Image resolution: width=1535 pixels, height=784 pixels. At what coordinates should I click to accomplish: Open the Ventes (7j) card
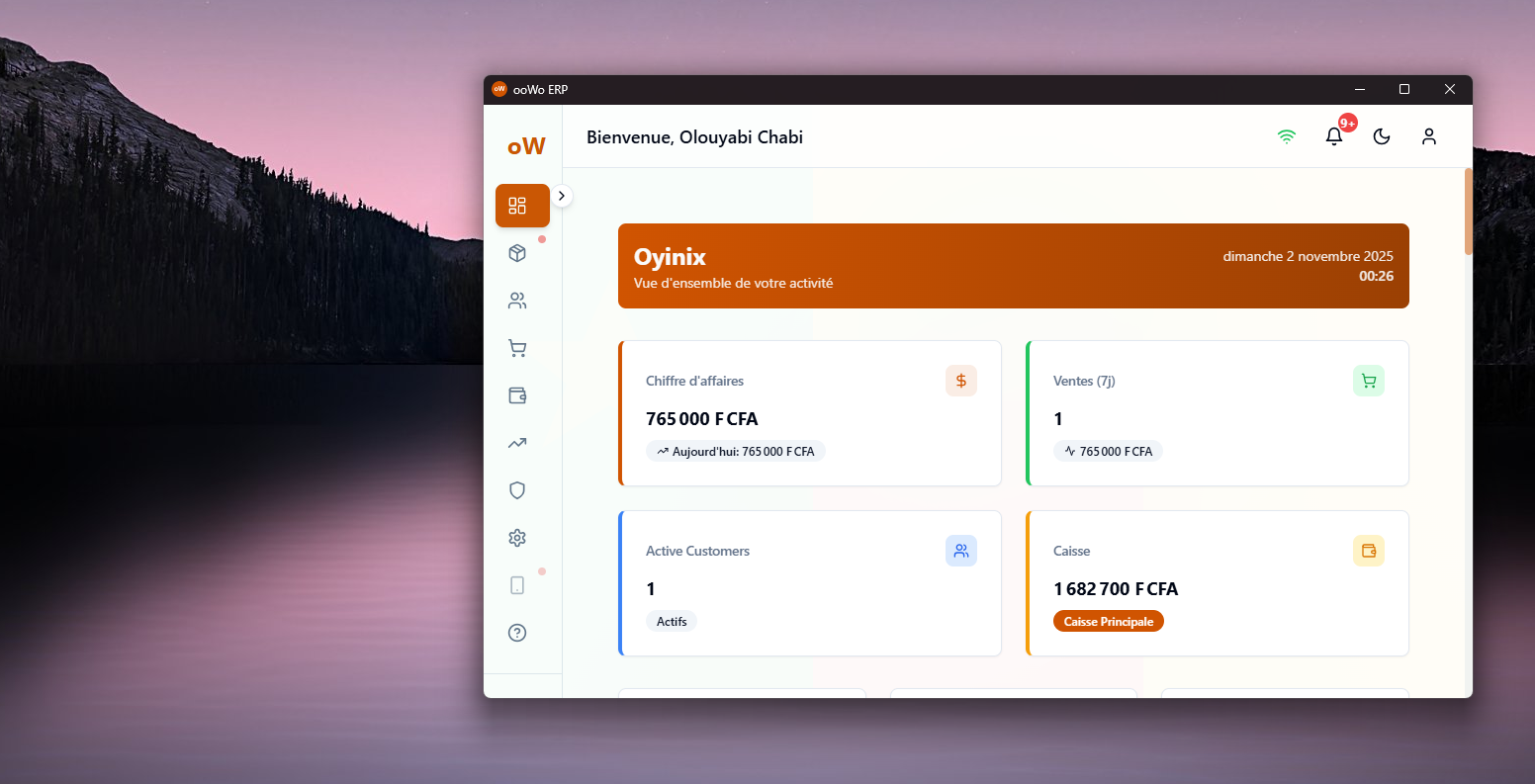(x=1217, y=413)
